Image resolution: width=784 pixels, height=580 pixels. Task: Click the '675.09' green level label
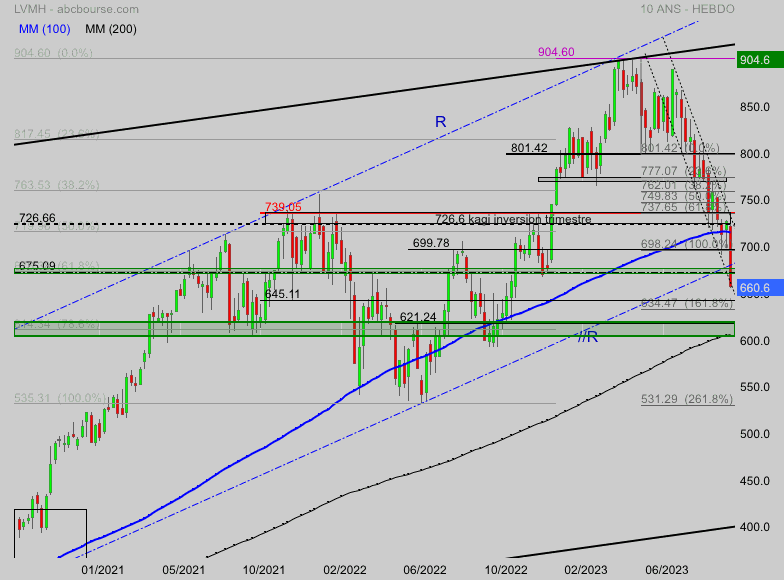[37, 265]
